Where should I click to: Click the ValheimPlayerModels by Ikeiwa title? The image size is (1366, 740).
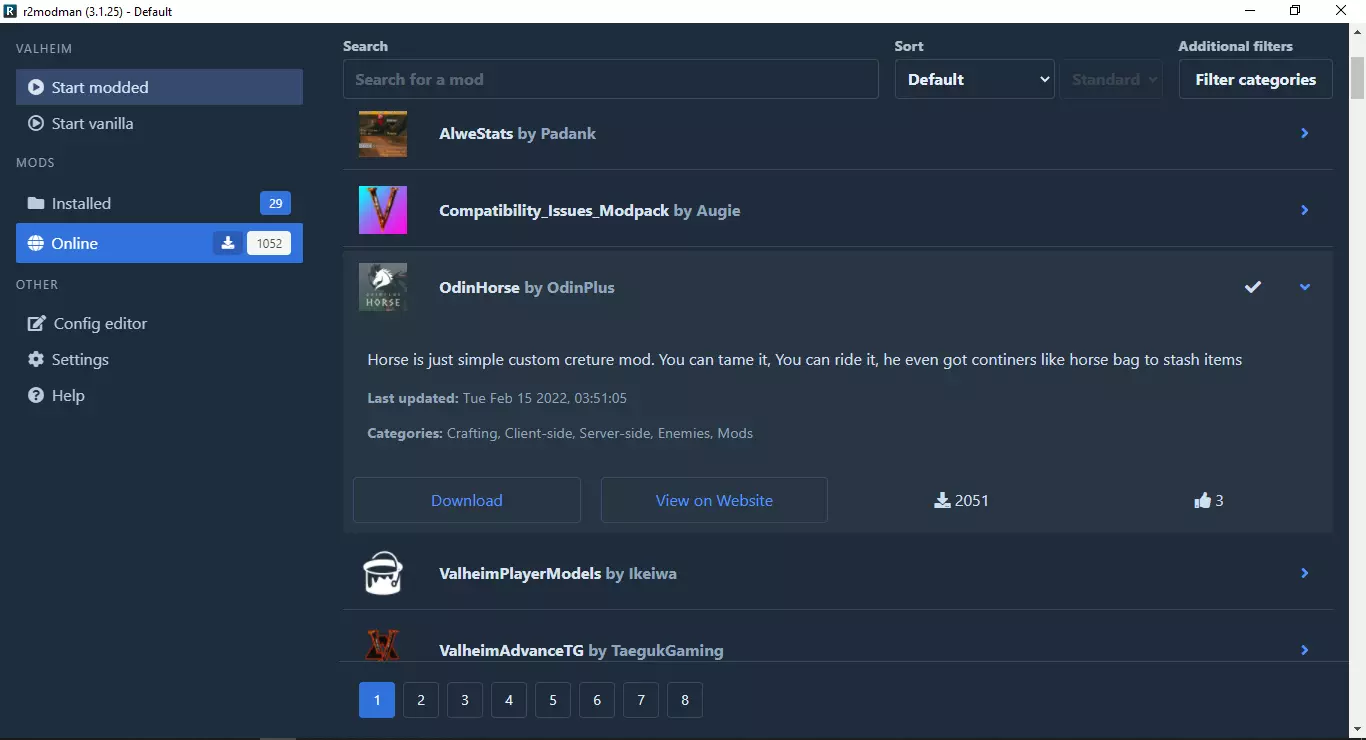(x=558, y=574)
